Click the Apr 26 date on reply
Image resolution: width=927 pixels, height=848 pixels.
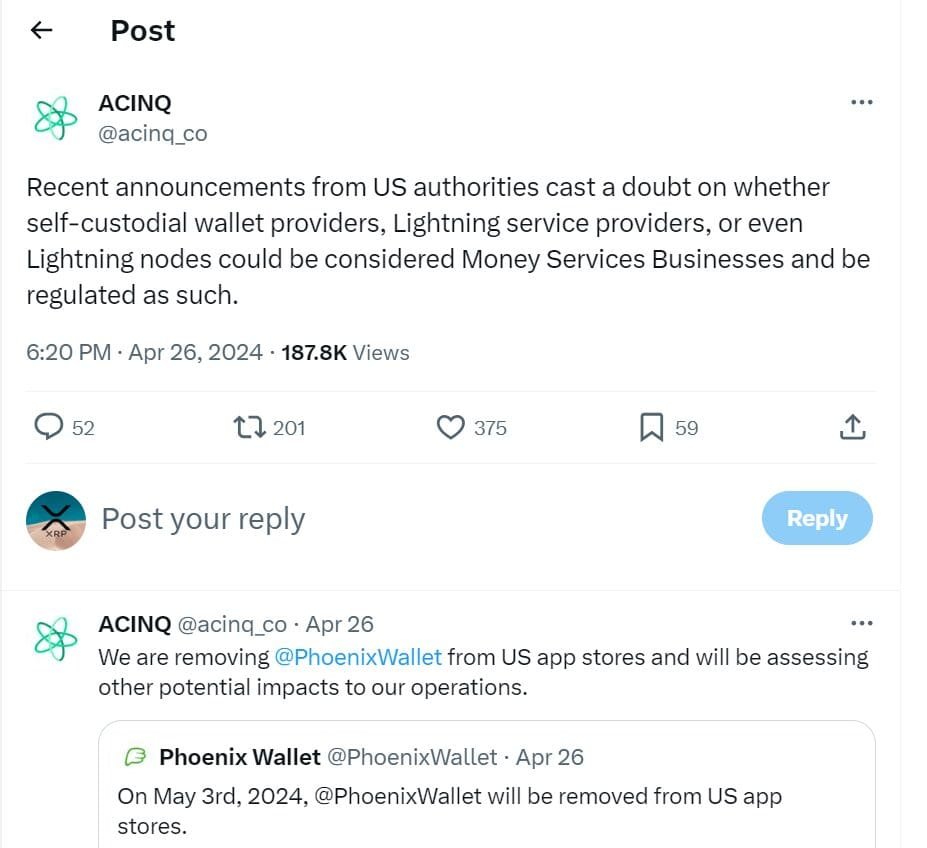click(x=339, y=624)
